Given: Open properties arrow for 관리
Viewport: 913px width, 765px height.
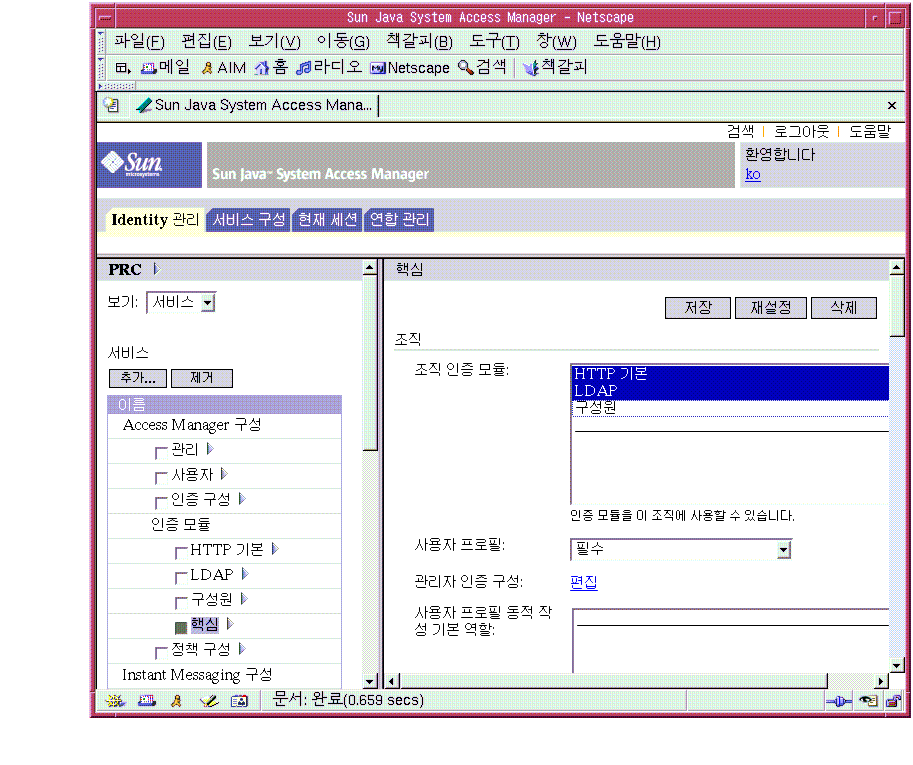Looking at the screenshot, I should [210, 449].
